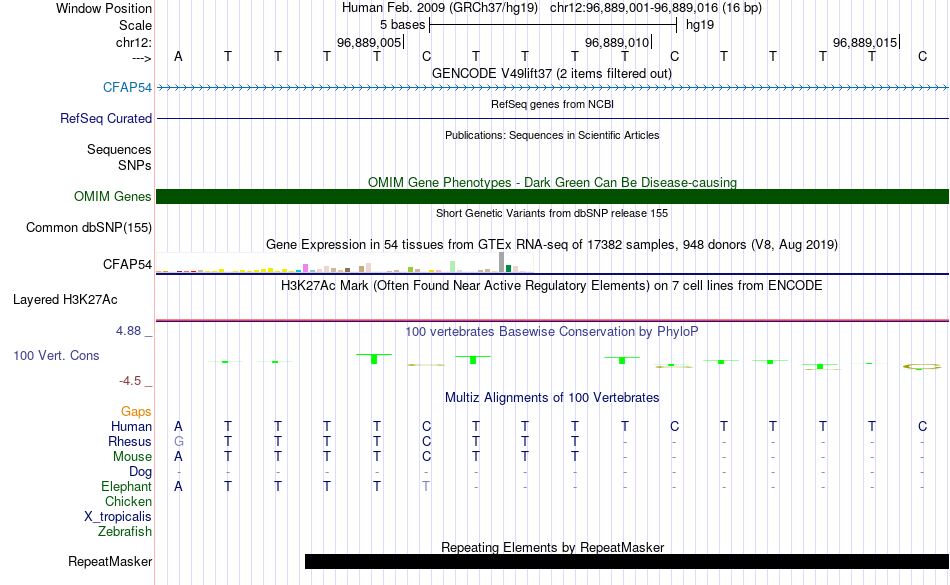The width and height of the screenshot is (950, 585).
Task: Click the Sequences track label
Action: click(x=119, y=150)
